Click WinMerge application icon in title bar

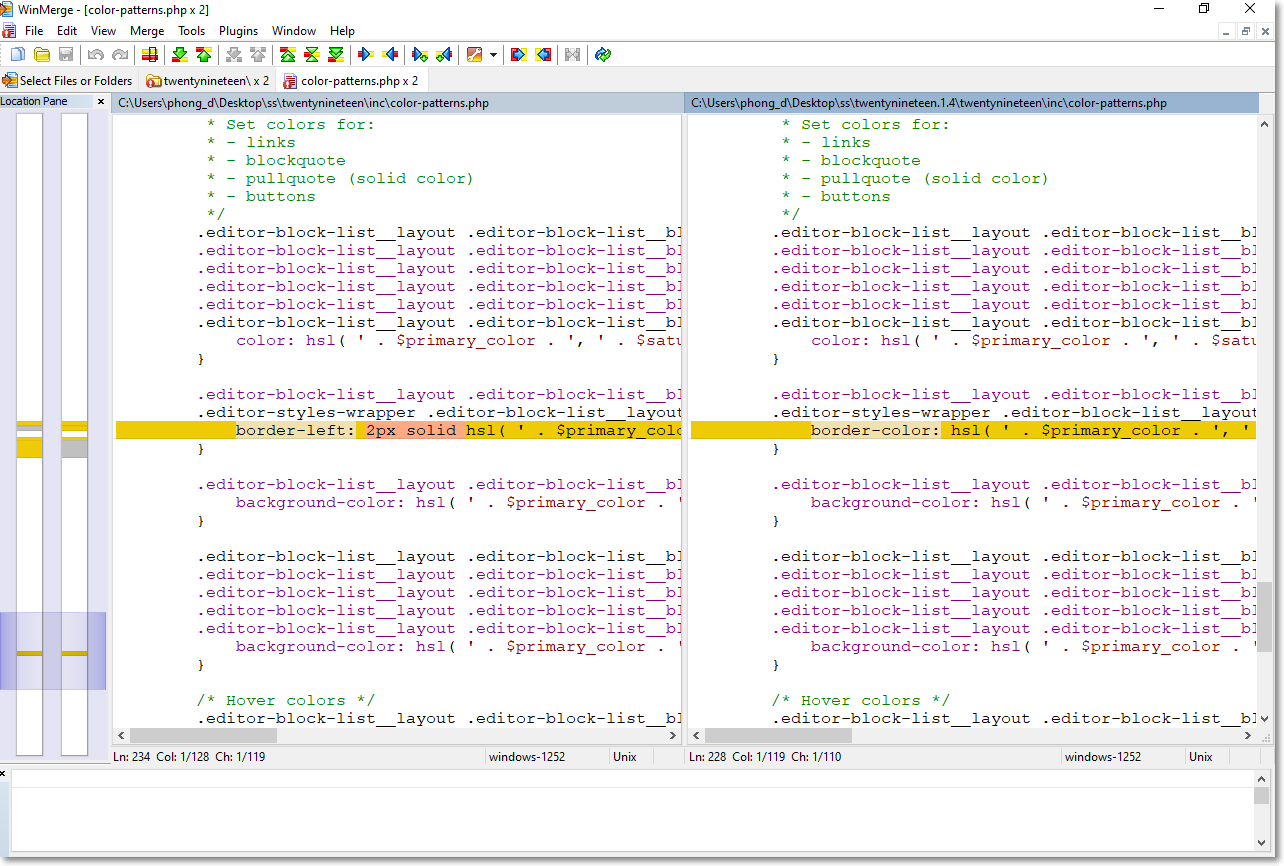pyautogui.click(x=7, y=10)
